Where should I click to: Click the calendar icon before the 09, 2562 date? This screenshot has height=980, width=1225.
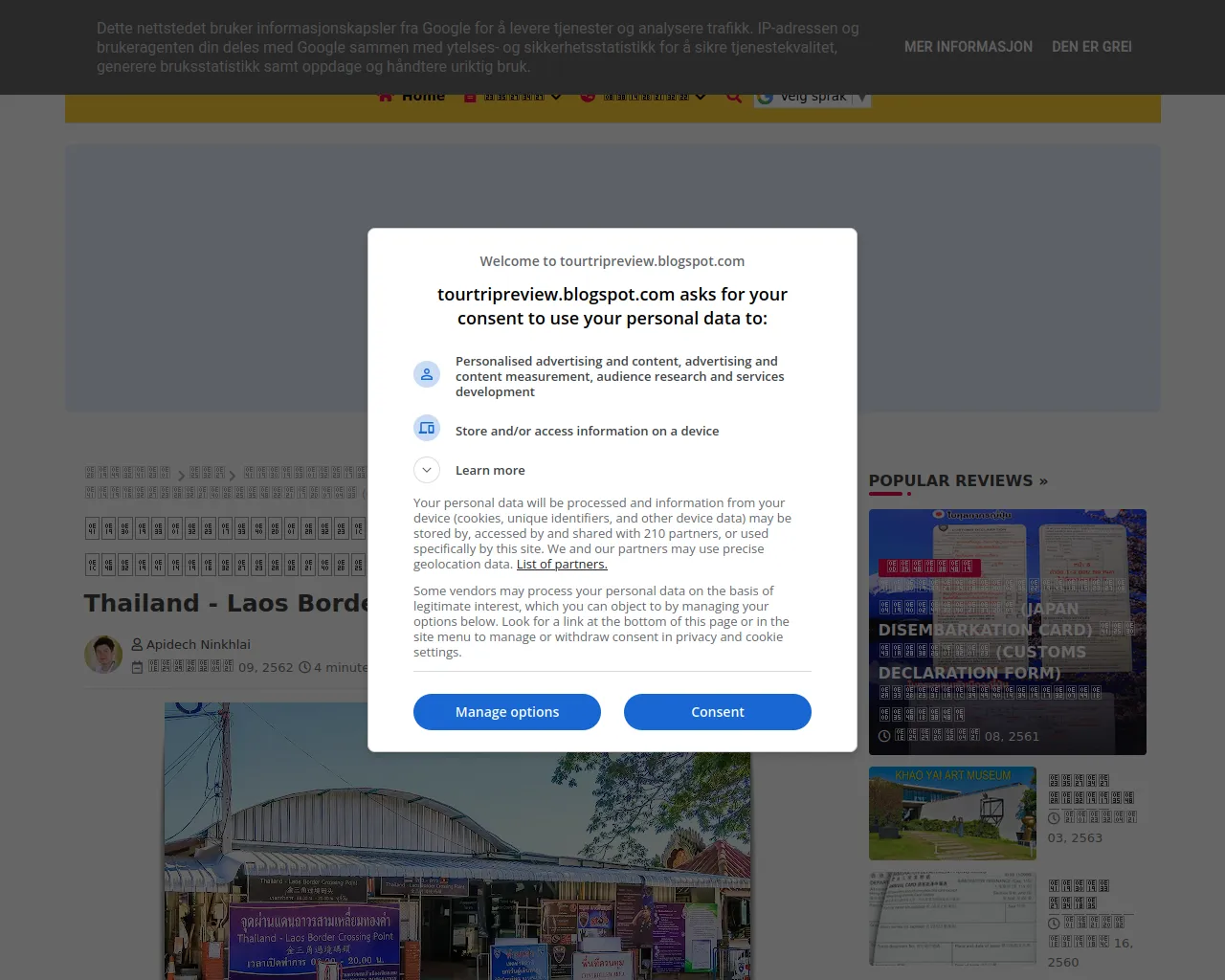click(x=137, y=667)
